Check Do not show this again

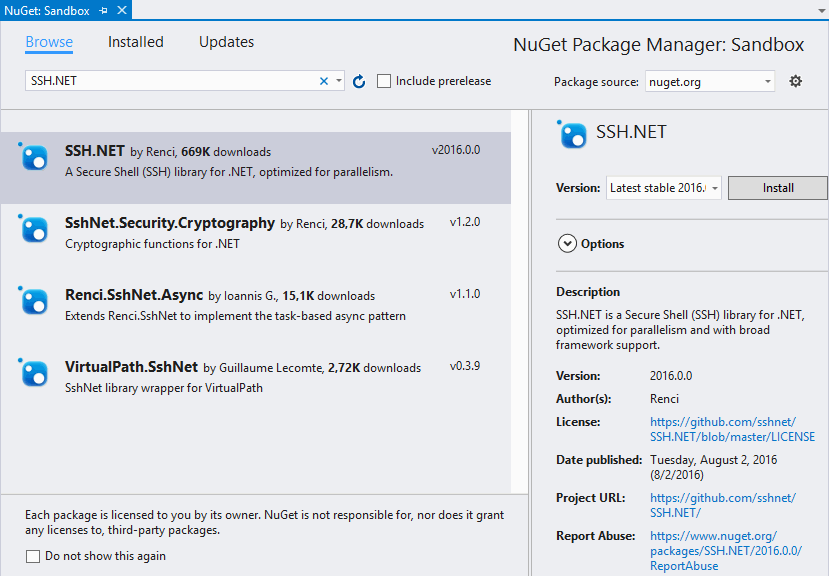[x=32, y=554]
